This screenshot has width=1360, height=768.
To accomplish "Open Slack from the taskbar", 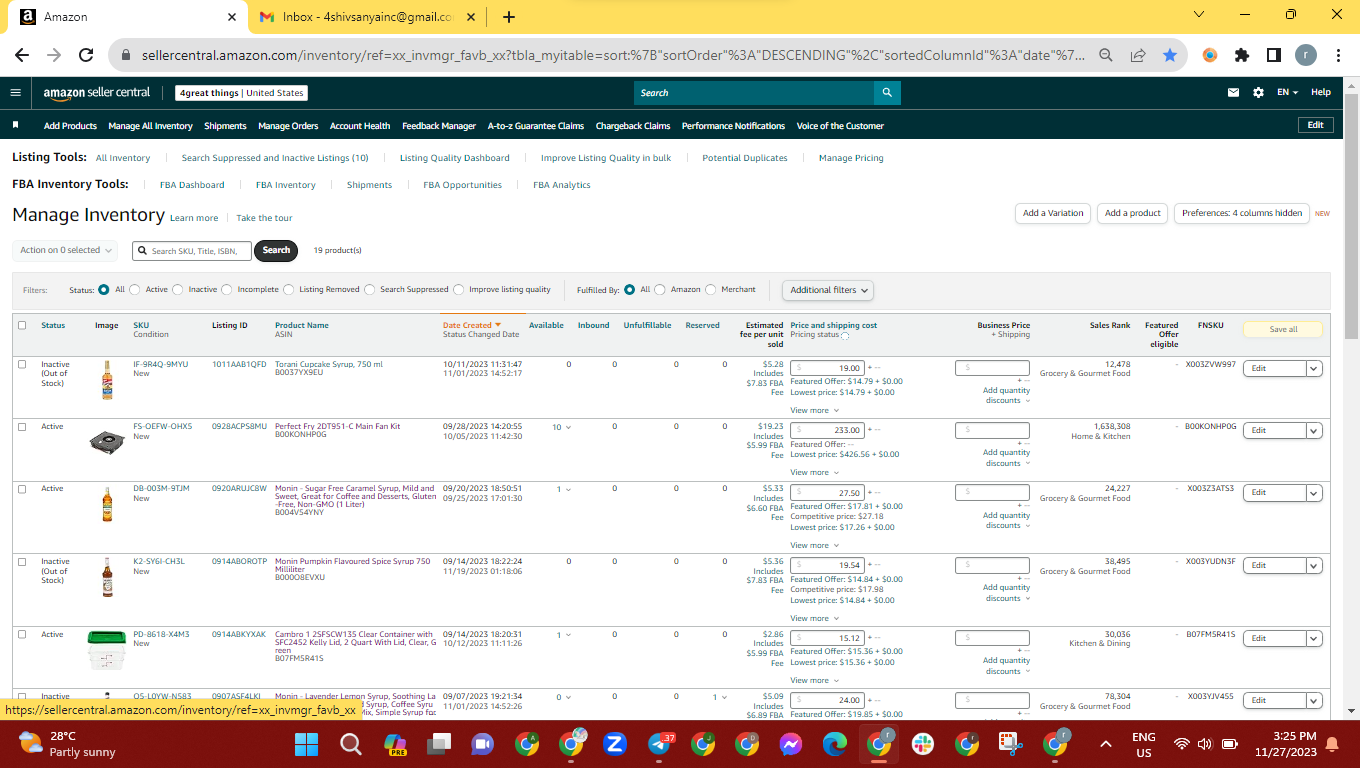I will pos(922,744).
